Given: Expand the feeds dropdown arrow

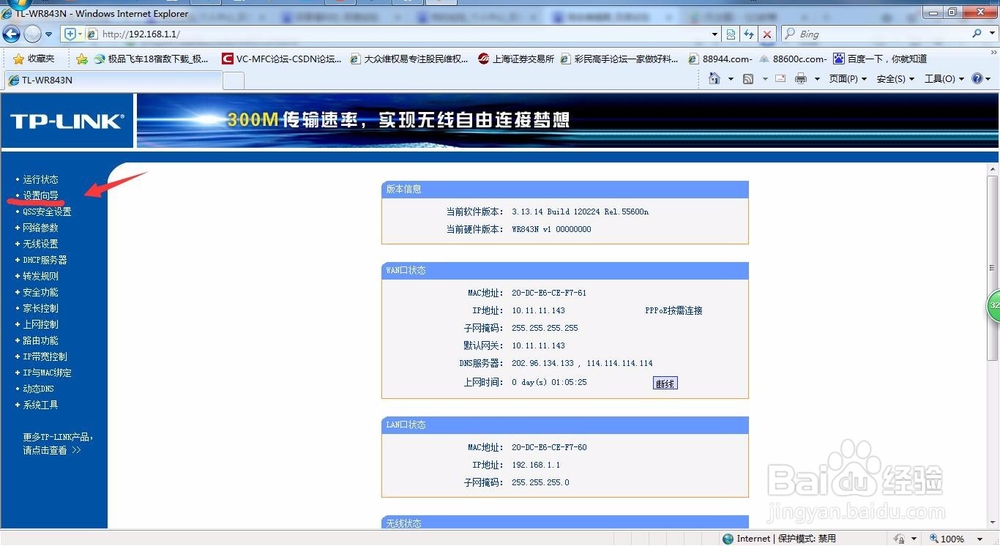Looking at the screenshot, I should (x=765, y=79).
